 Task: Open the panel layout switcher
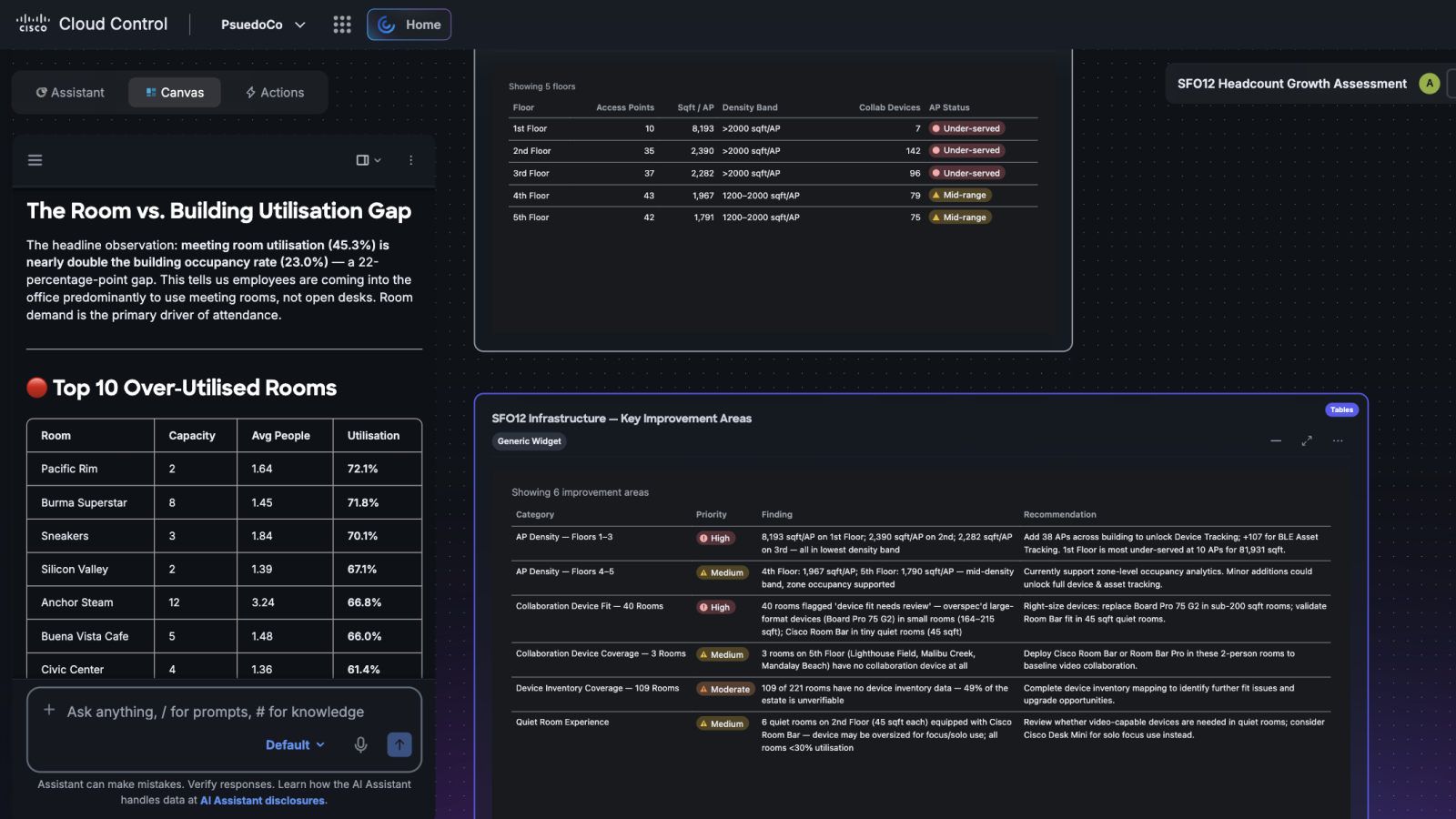(x=369, y=160)
